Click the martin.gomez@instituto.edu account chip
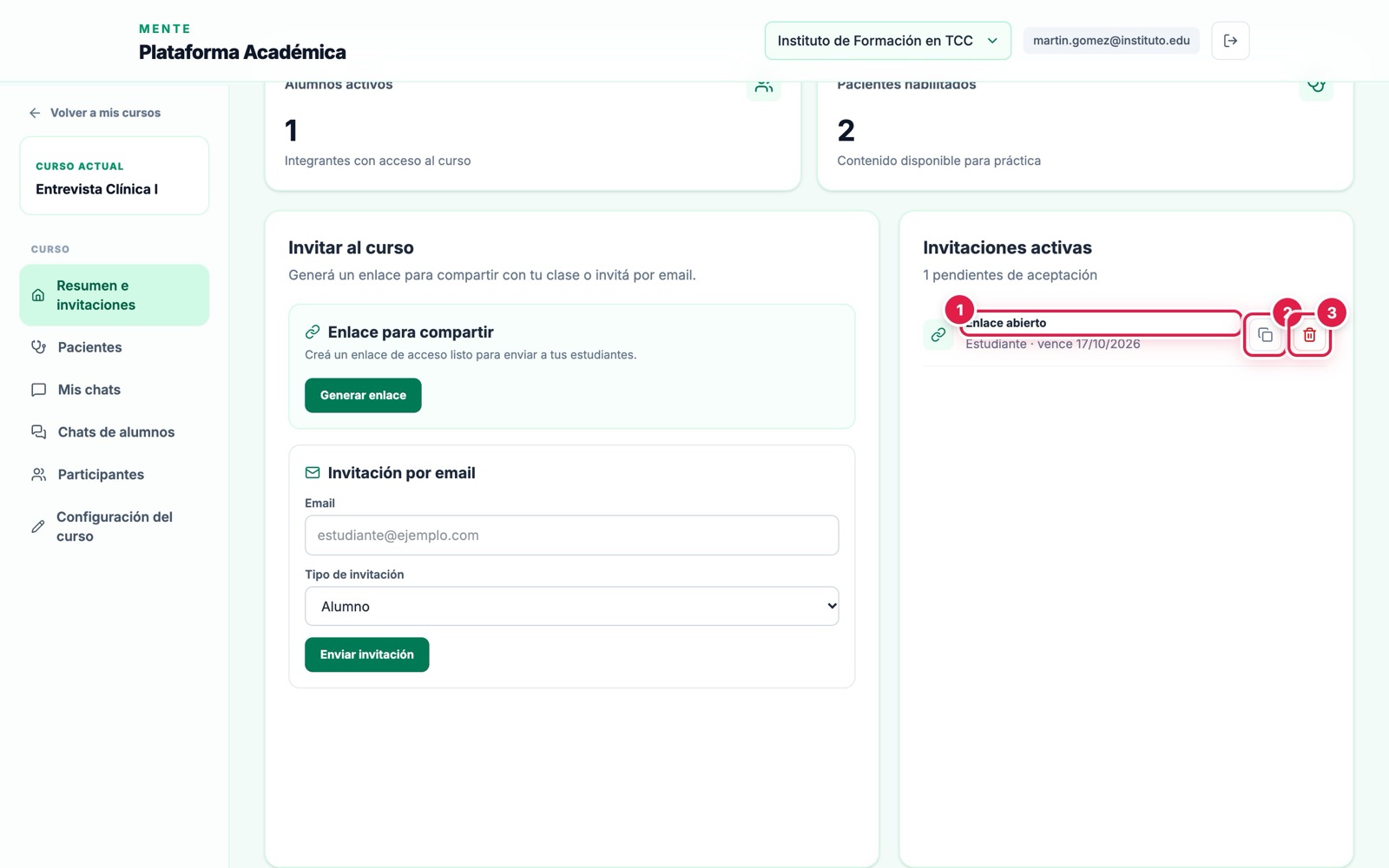 tap(1111, 41)
